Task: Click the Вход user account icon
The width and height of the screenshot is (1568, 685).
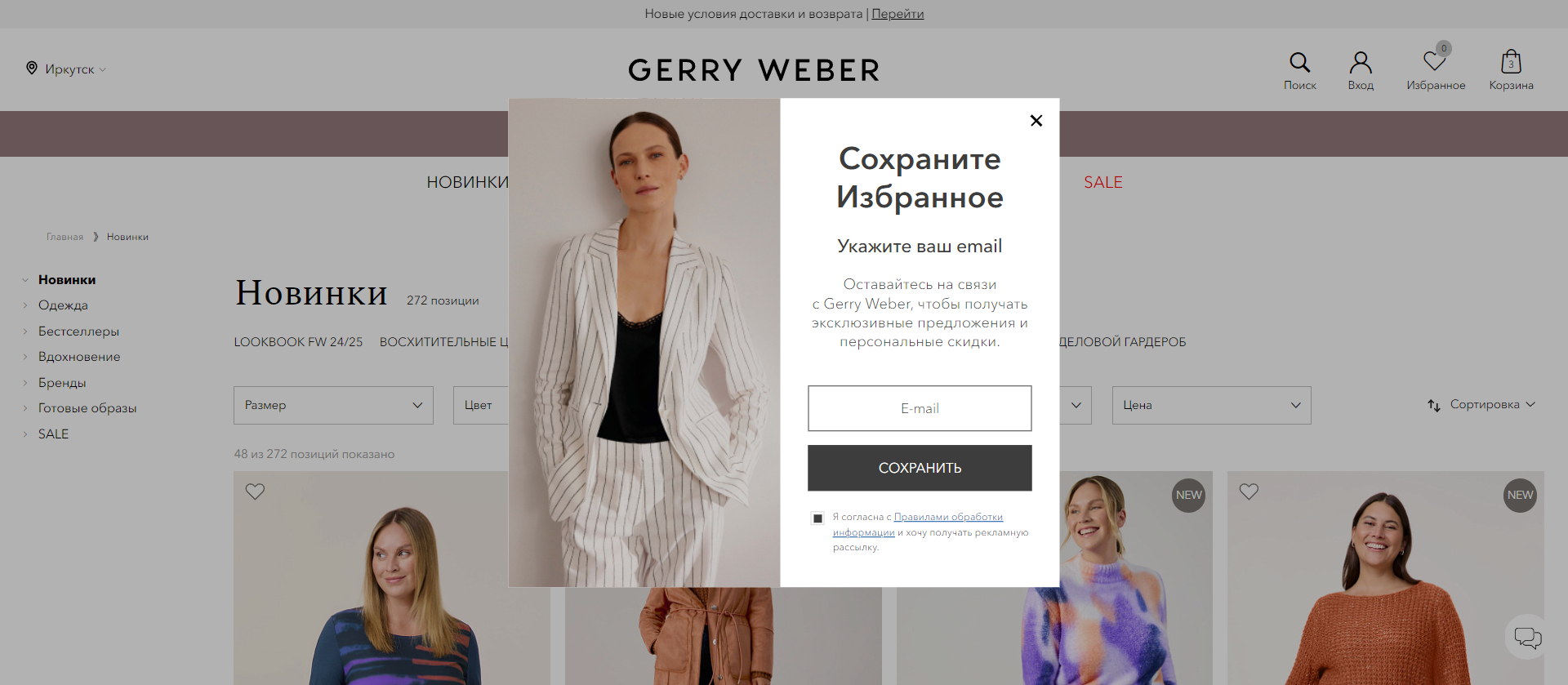Action: [x=1361, y=62]
